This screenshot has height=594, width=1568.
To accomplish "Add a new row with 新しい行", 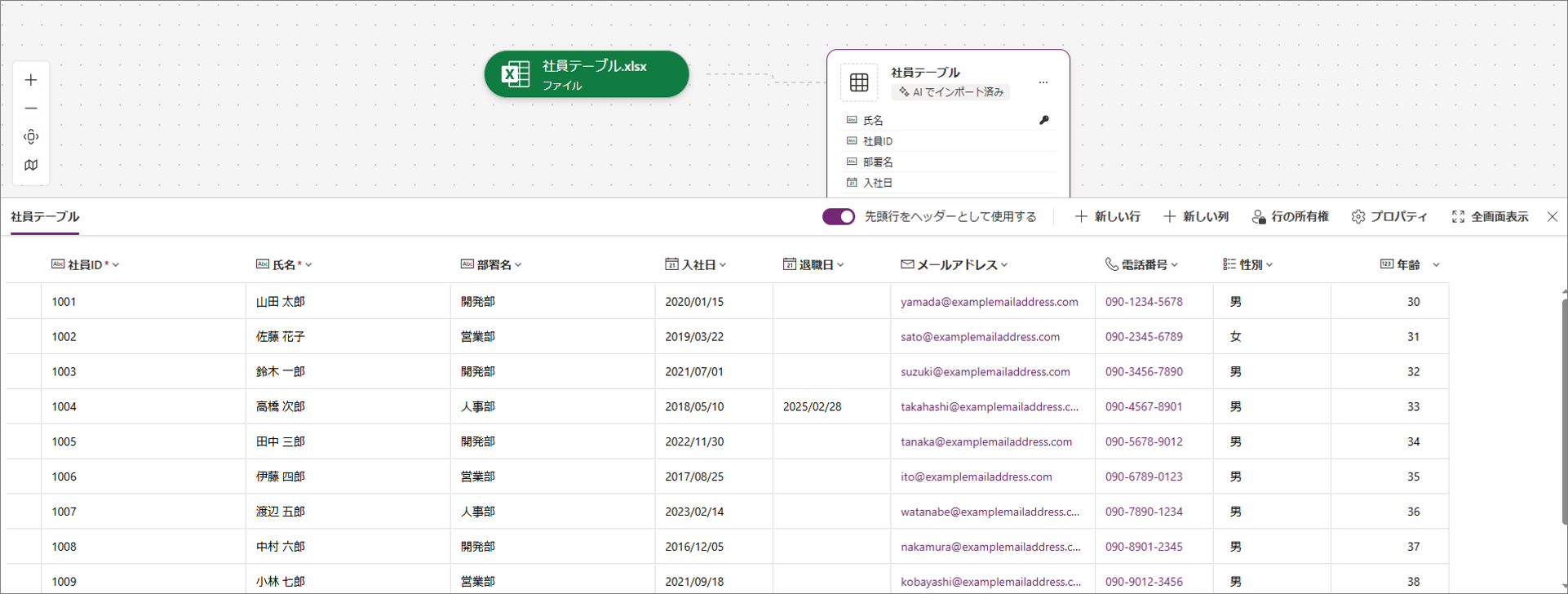I will tap(1108, 217).
